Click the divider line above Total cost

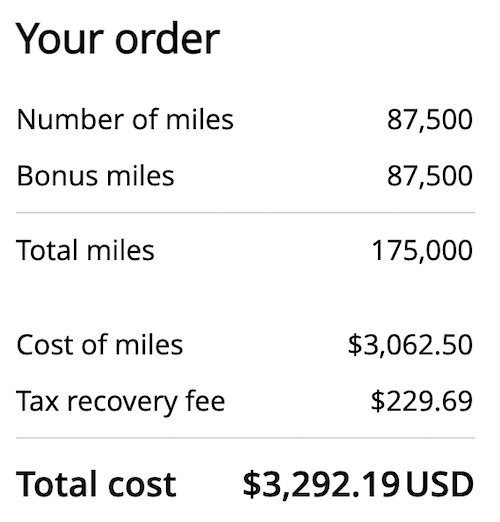coord(245,438)
